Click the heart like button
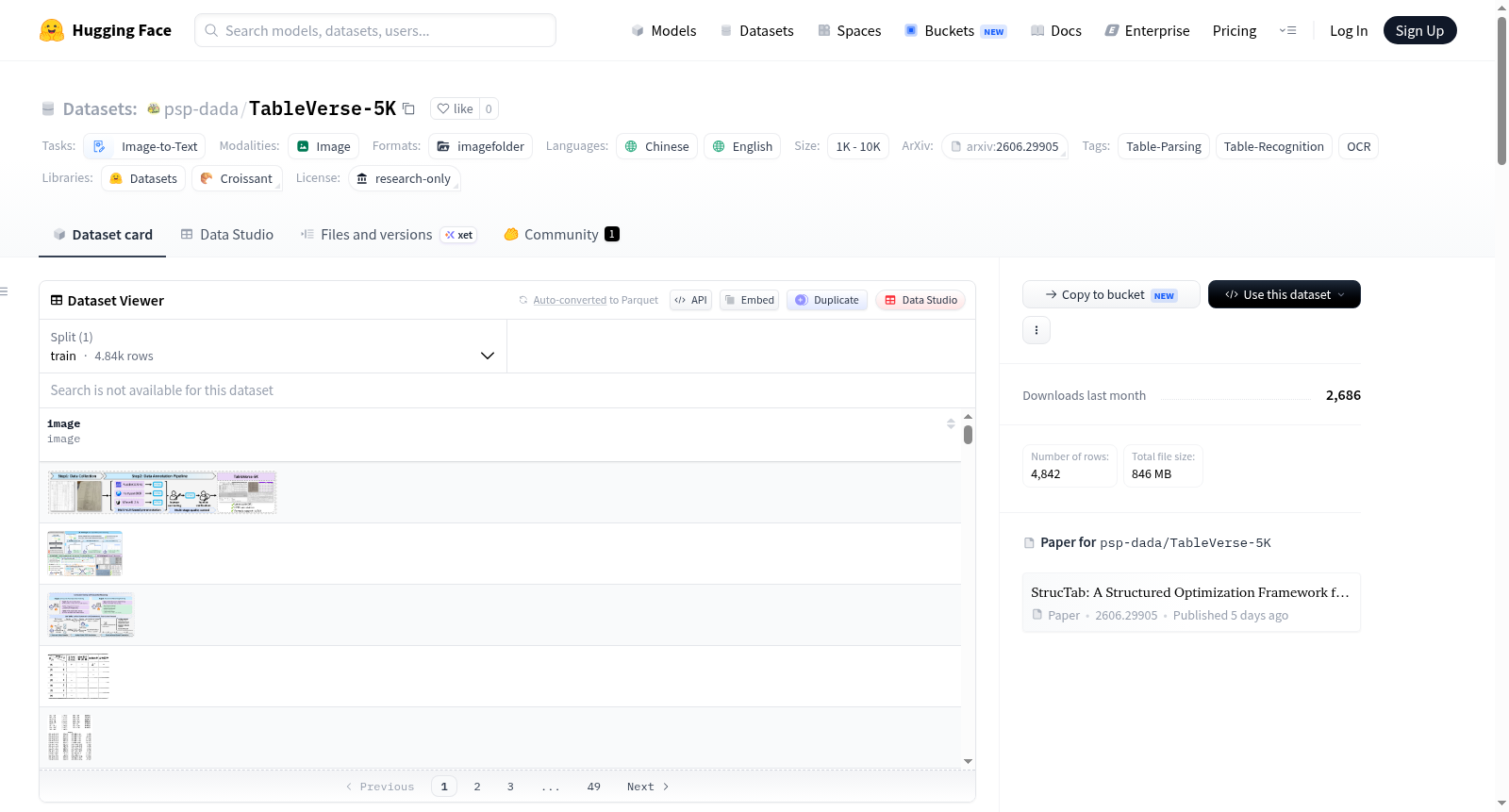 [455, 108]
